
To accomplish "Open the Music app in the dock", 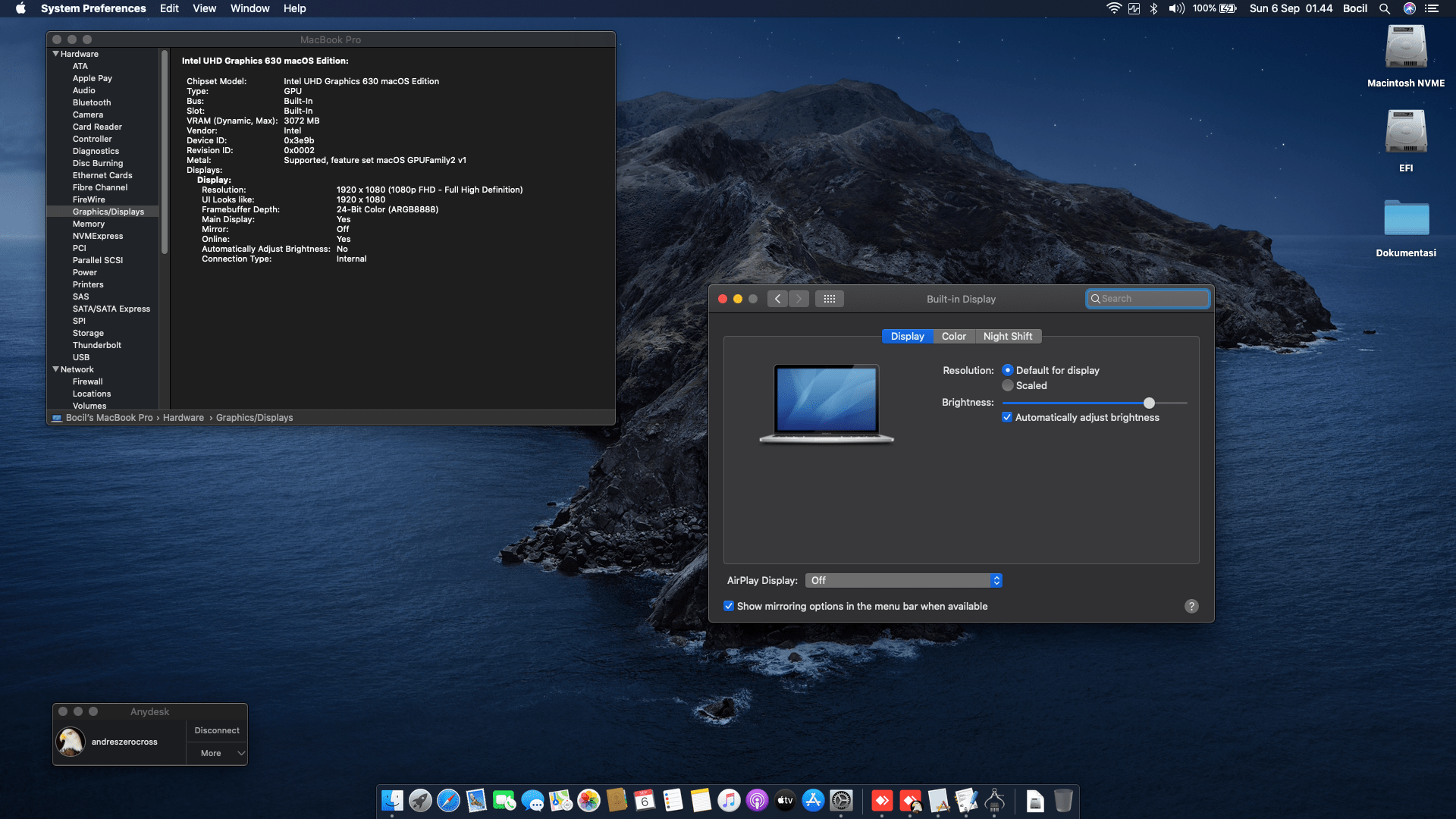I will tap(729, 800).
